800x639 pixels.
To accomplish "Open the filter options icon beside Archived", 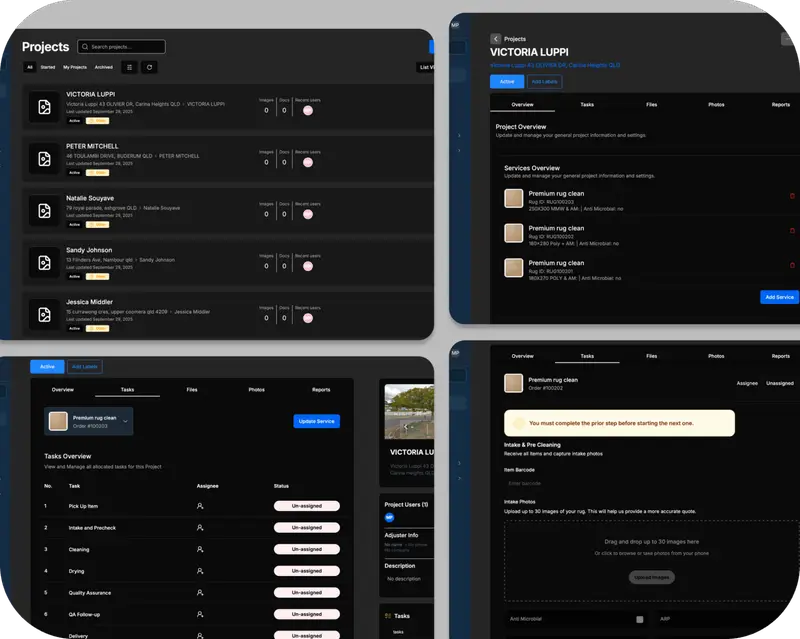I will (x=127, y=66).
